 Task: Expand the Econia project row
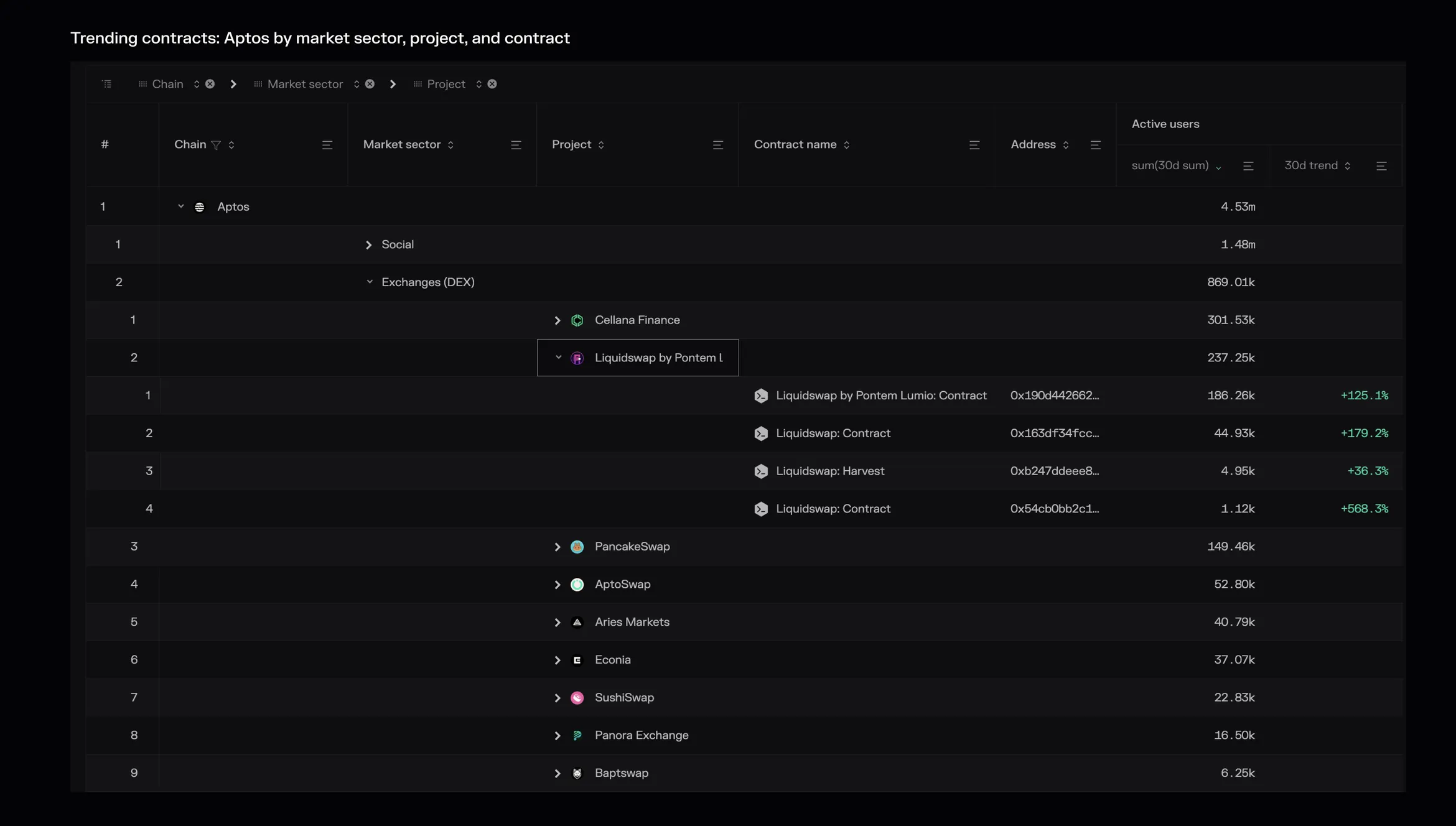558,661
